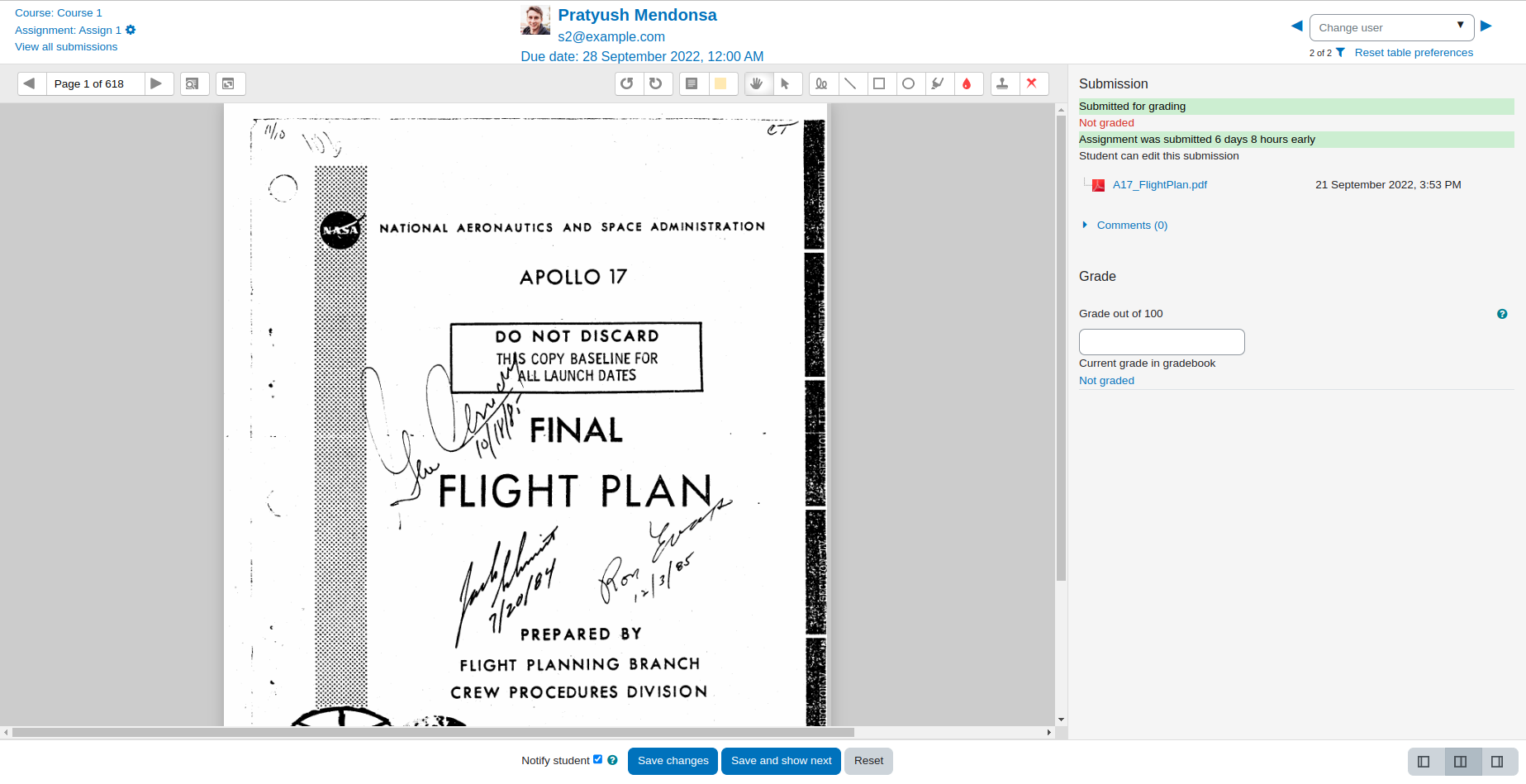The width and height of the screenshot is (1526, 784).
Task: Select the Comment tool
Action: tap(693, 83)
